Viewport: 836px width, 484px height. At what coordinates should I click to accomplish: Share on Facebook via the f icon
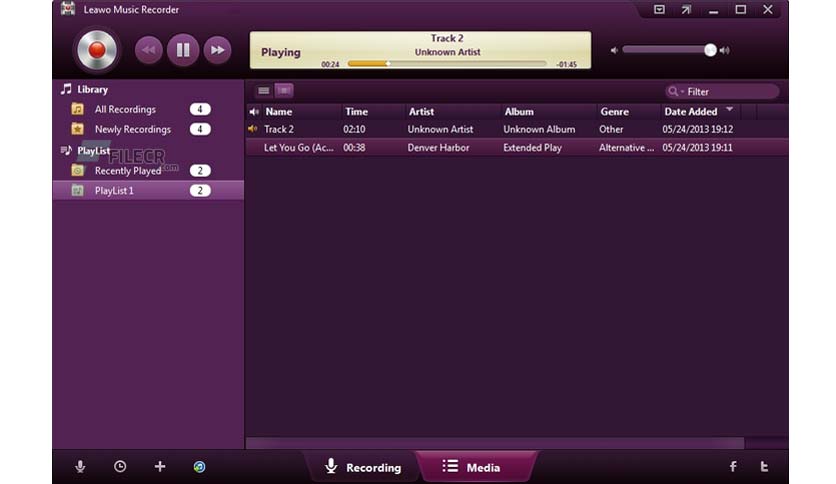733,467
